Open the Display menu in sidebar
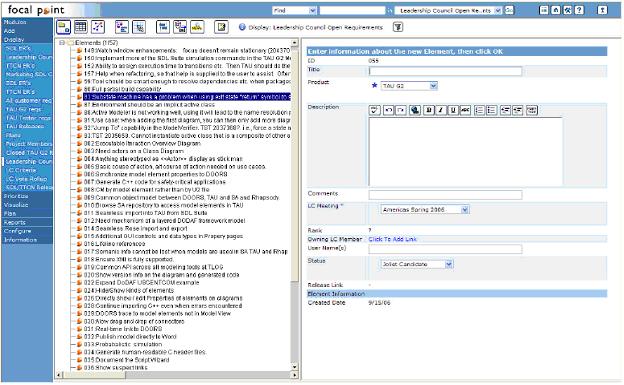 click(x=14, y=39)
